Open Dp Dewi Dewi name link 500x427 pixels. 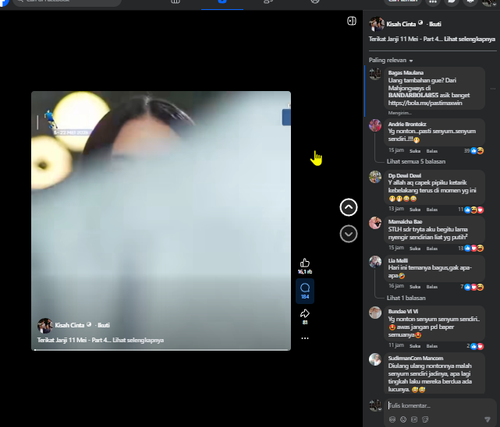point(404,176)
